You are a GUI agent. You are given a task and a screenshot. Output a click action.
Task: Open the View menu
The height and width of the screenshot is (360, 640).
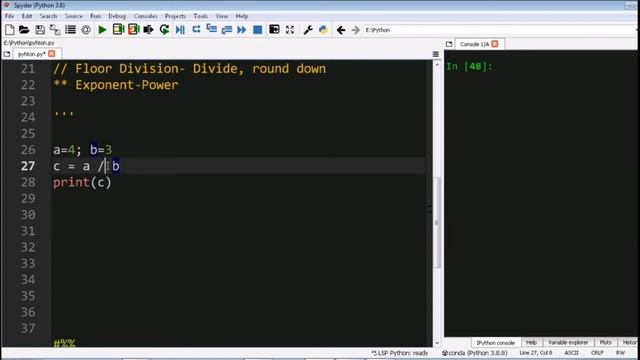point(222,16)
